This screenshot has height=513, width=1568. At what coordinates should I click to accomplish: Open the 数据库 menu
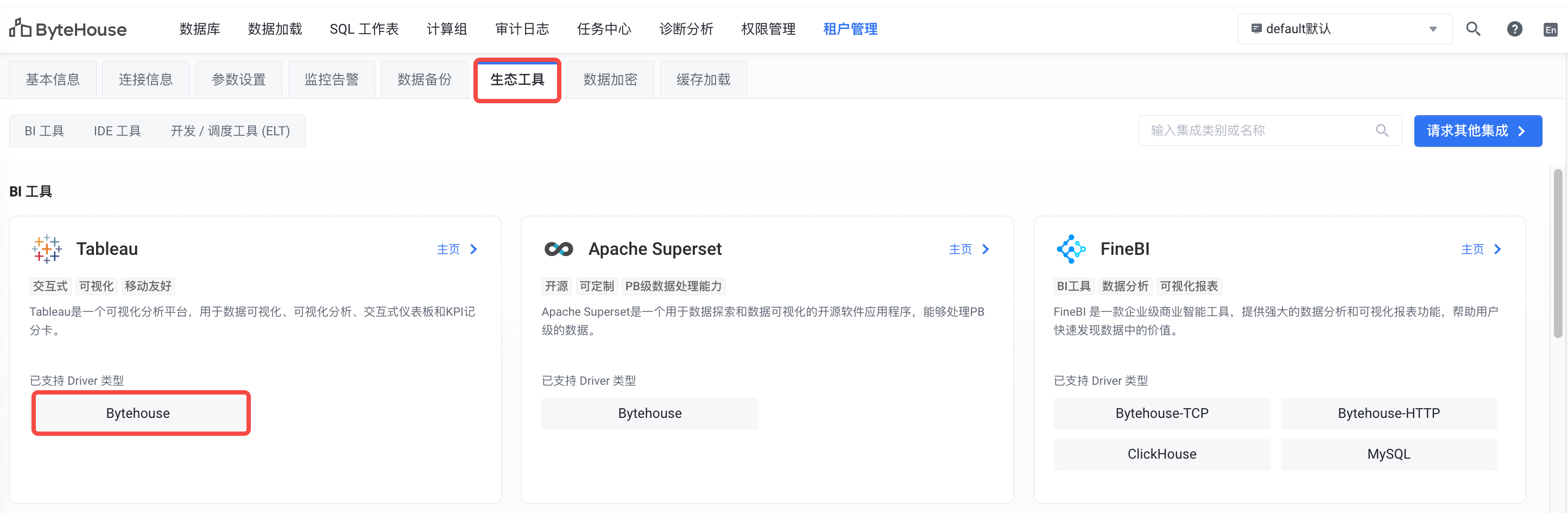coord(200,29)
